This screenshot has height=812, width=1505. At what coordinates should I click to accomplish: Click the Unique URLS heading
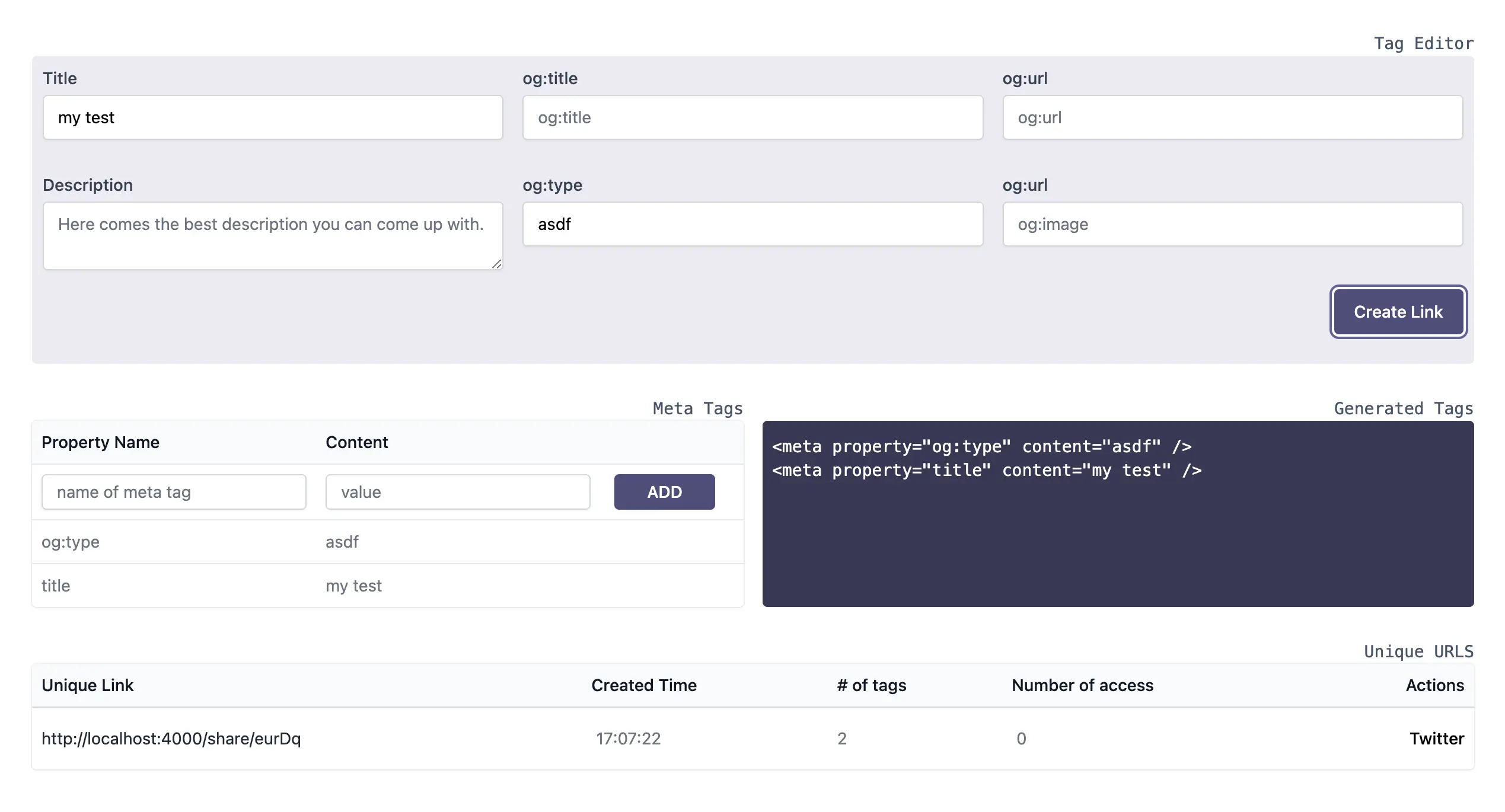(1418, 650)
